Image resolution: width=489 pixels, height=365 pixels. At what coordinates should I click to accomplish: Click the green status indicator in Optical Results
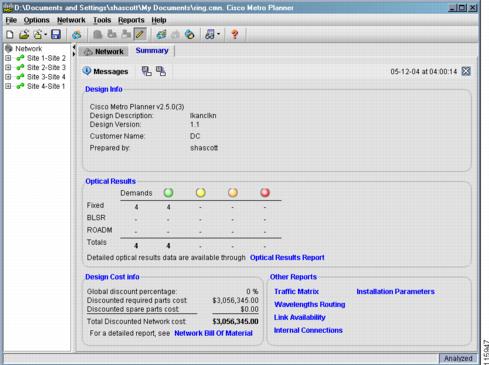click(168, 192)
